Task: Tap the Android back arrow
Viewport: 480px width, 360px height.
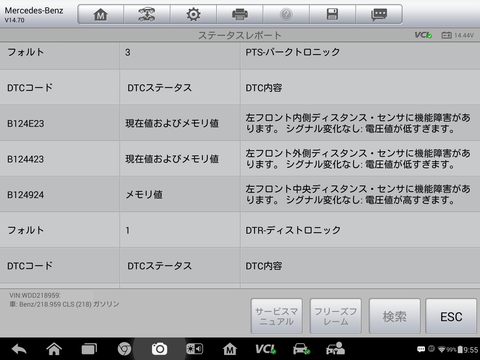Action: pyautogui.click(x=19, y=349)
